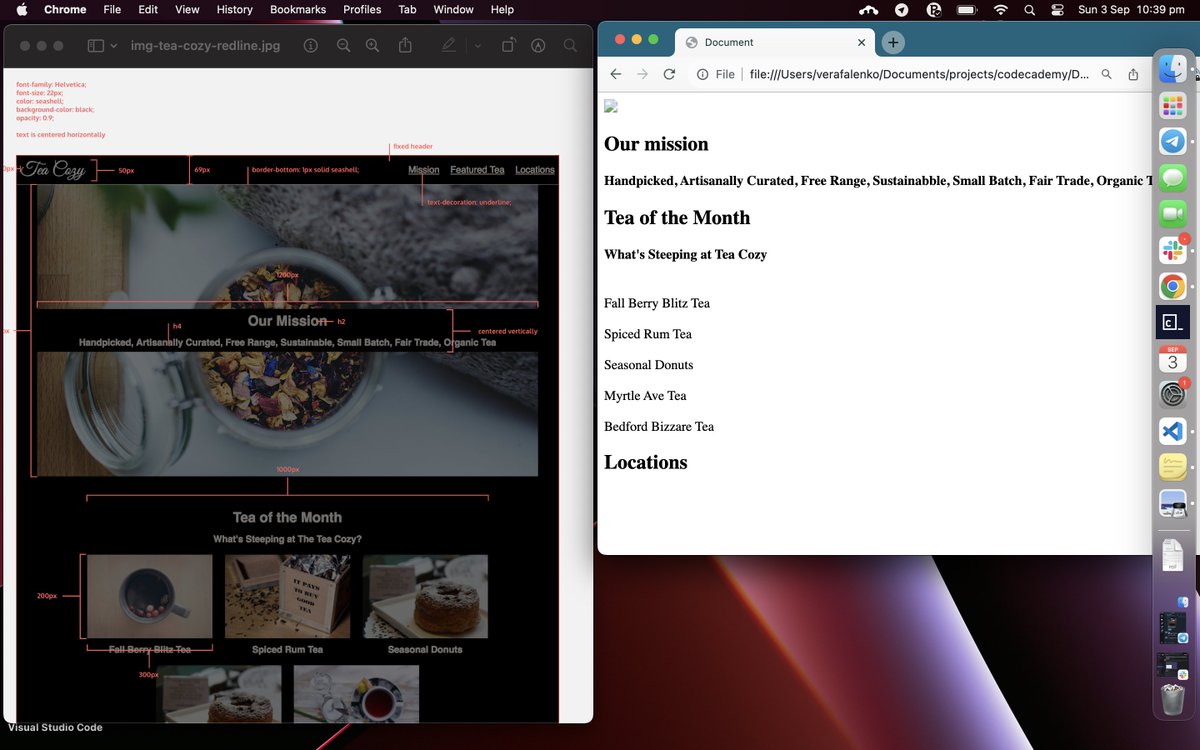
Task: Open Visual Studio Code from the Dock
Action: point(1173,431)
